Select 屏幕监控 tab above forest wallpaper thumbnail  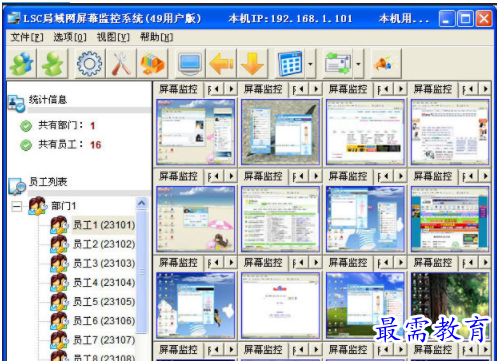tap(433, 263)
